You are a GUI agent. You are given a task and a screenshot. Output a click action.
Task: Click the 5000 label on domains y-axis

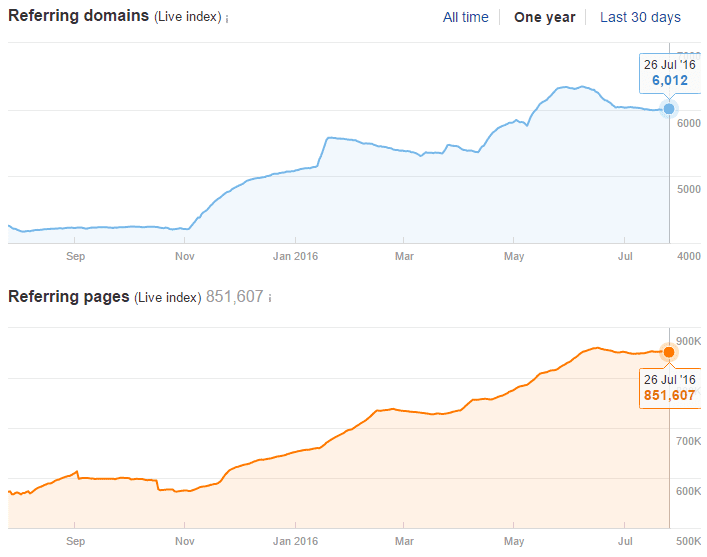pyautogui.click(x=689, y=189)
